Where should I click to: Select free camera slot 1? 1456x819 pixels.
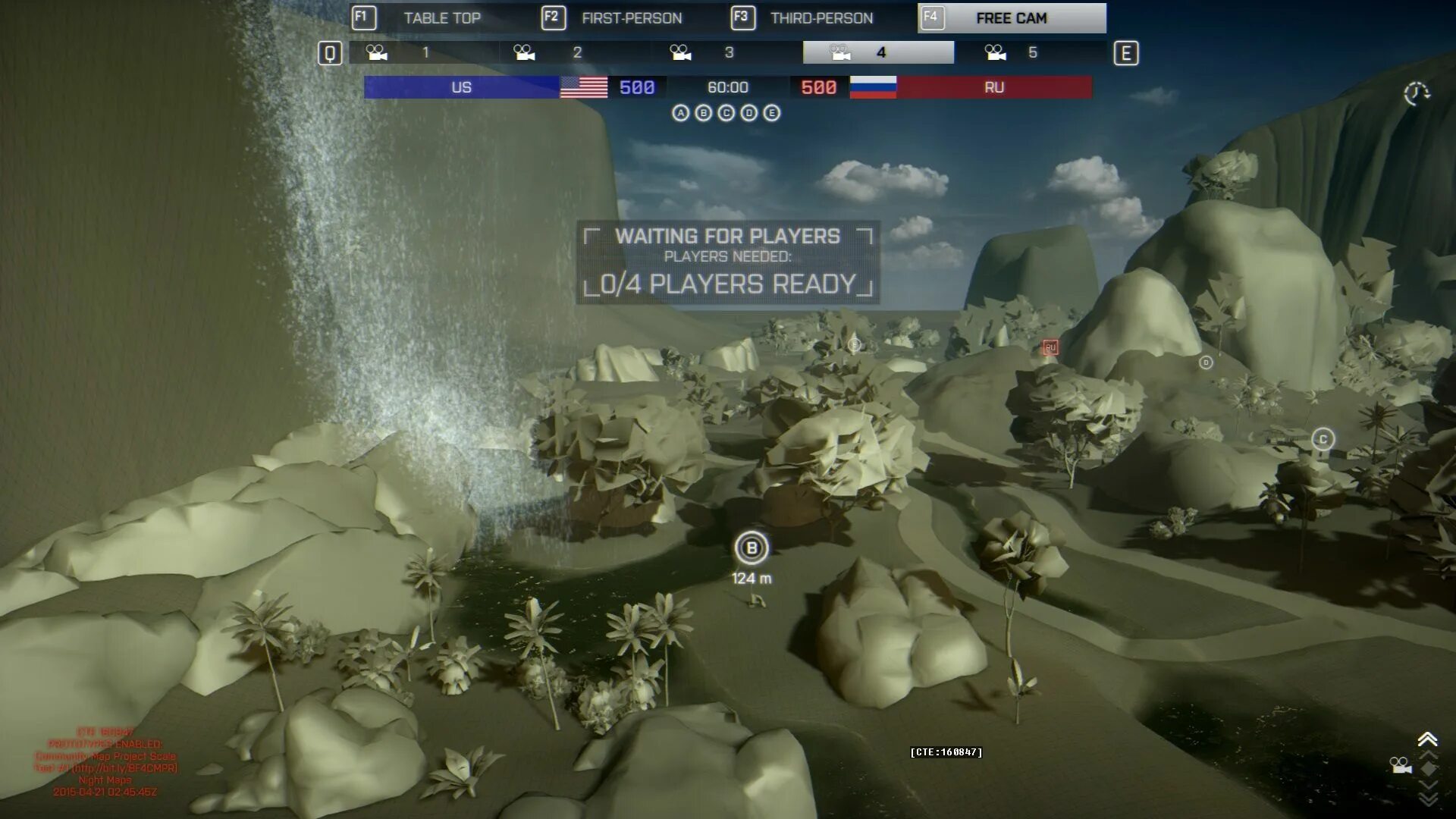pos(423,52)
